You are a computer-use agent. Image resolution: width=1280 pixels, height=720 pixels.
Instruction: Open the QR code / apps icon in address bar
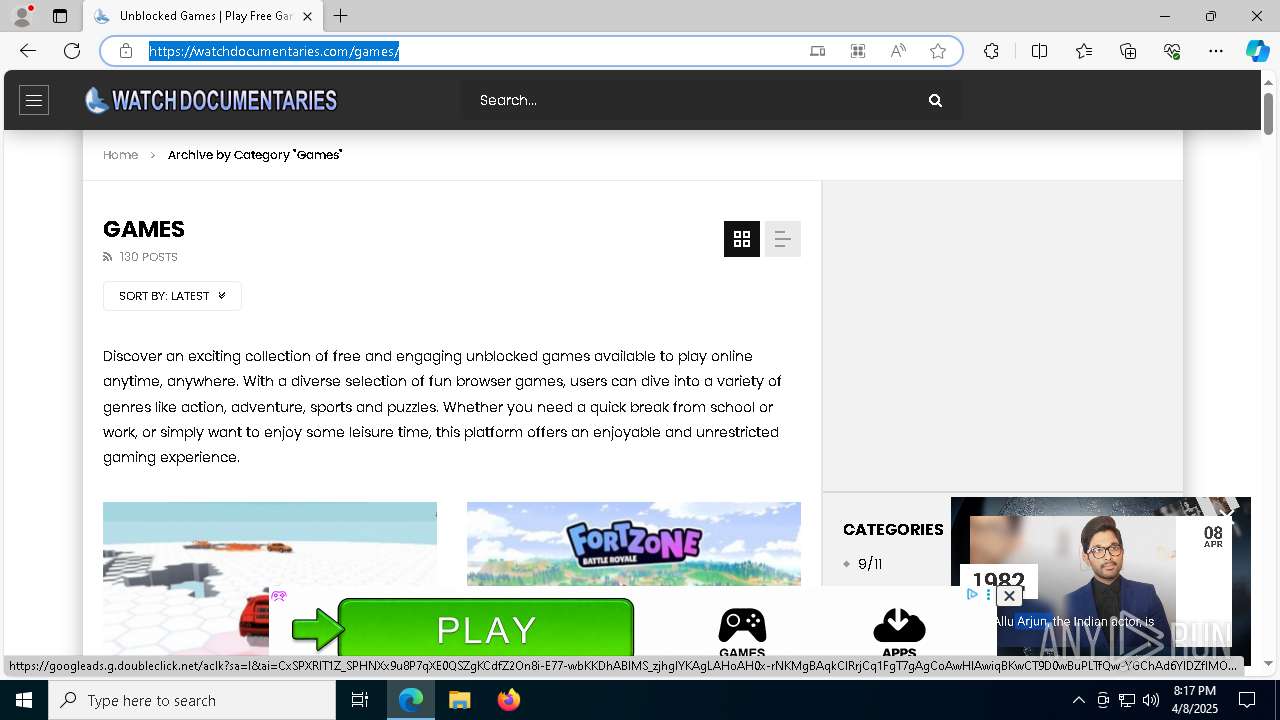858,51
